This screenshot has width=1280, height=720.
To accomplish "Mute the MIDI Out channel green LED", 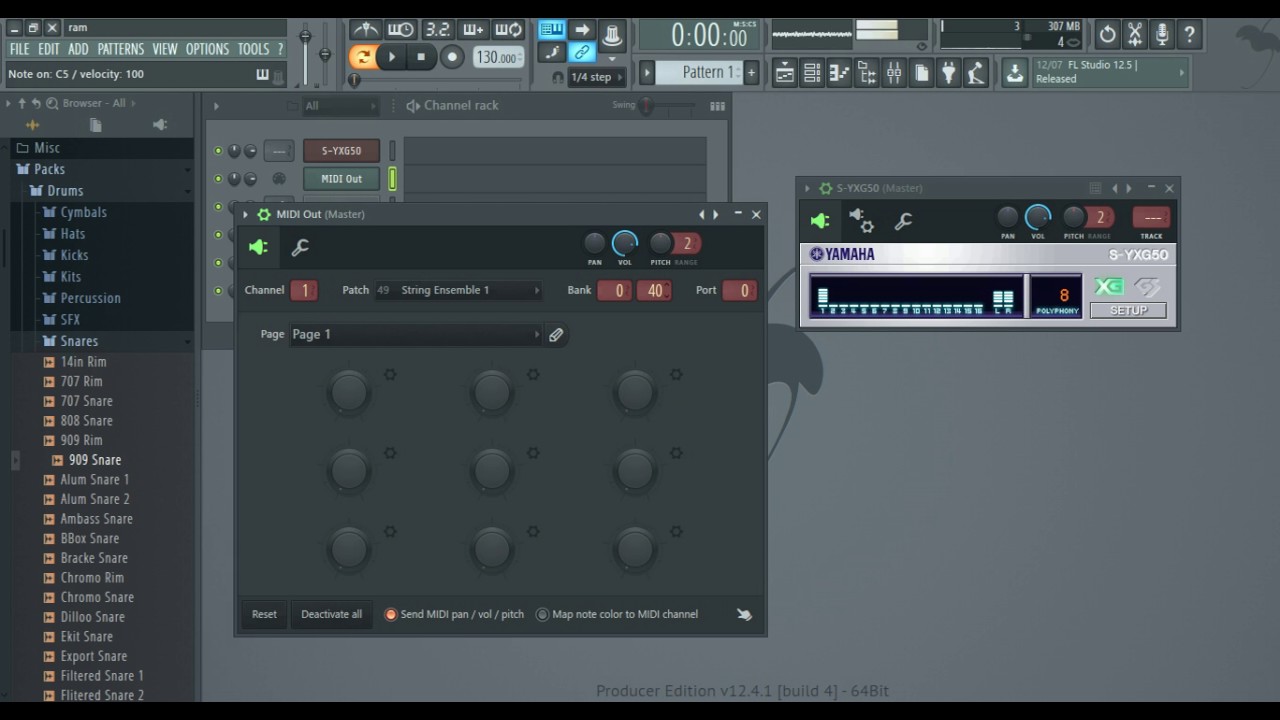I will (x=218, y=179).
